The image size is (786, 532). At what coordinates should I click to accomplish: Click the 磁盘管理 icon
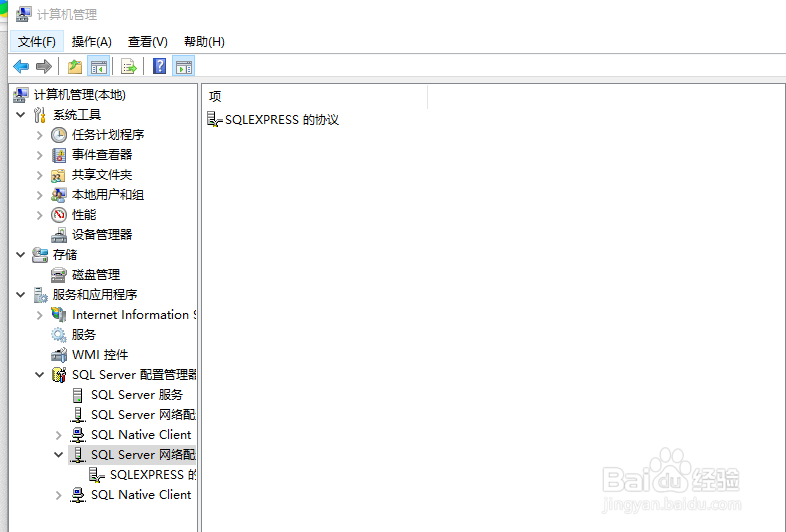tap(59, 275)
